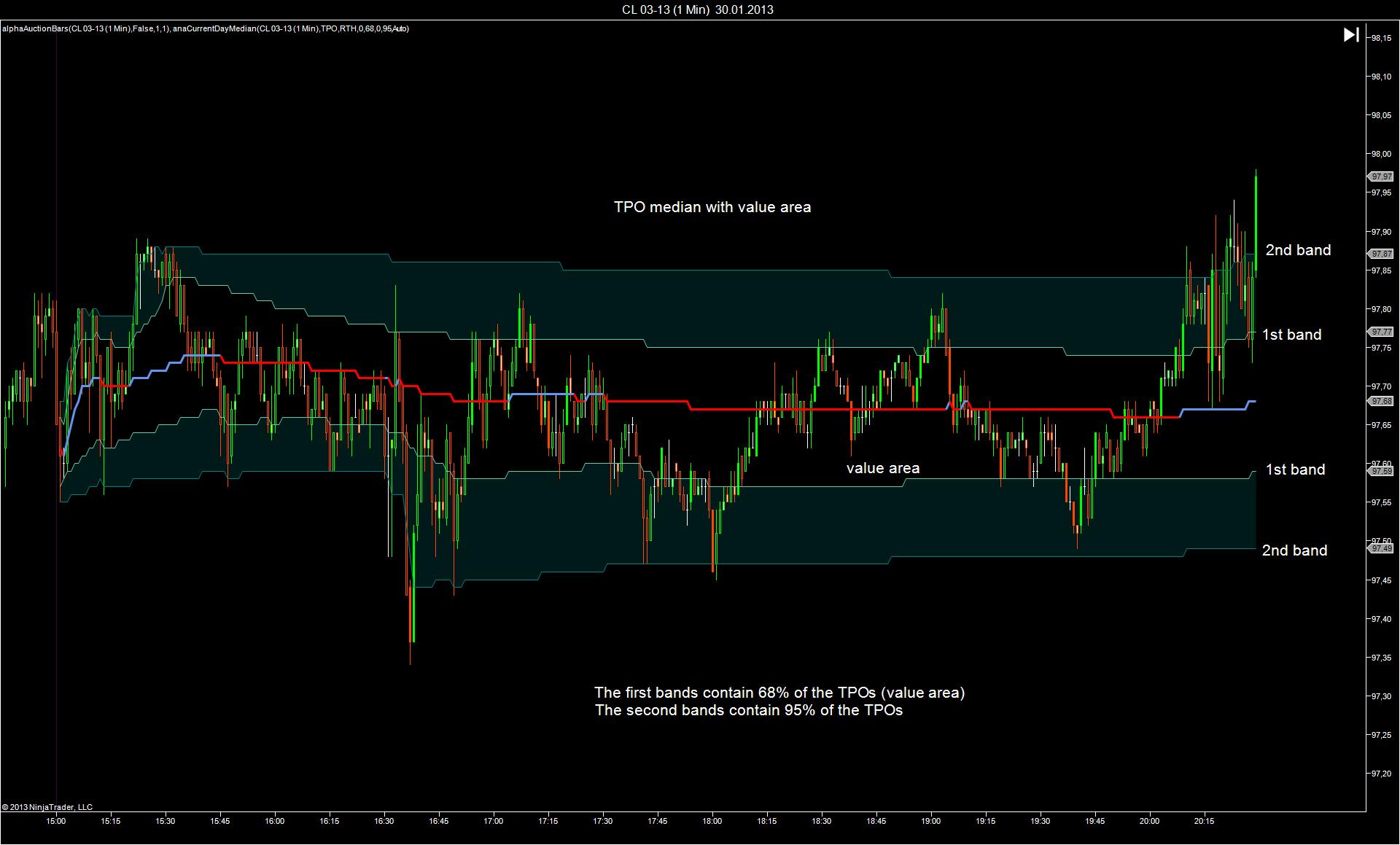Click the 17:00 time axis label
Screen dimensions: 1400x845
[494, 821]
